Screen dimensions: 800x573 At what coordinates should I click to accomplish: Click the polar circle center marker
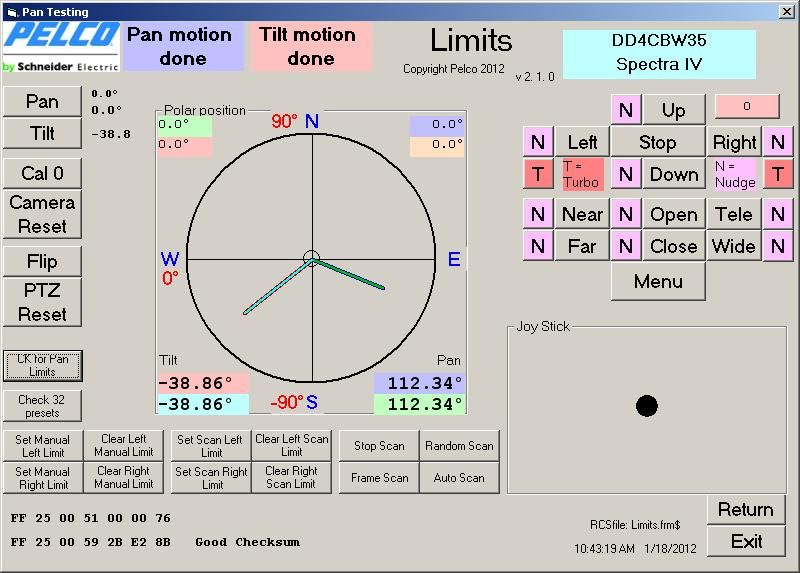311,259
